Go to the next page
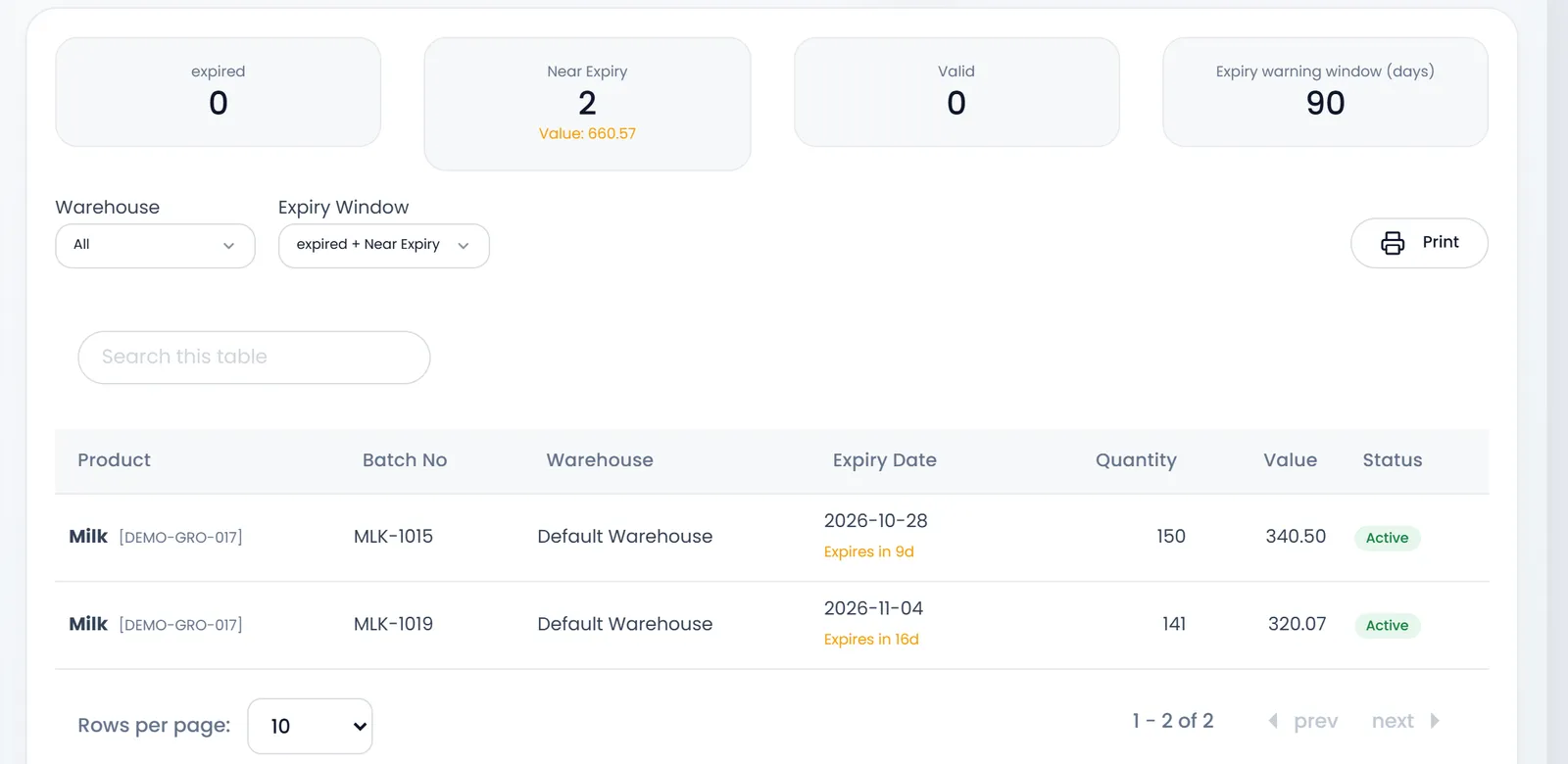 point(1393,721)
